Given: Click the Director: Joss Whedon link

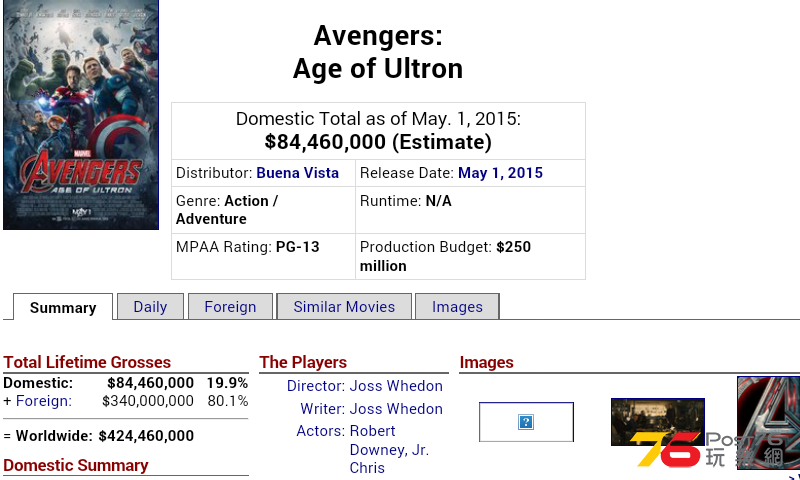Looking at the screenshot, I should pyautogui.click(x=395, y=386).
